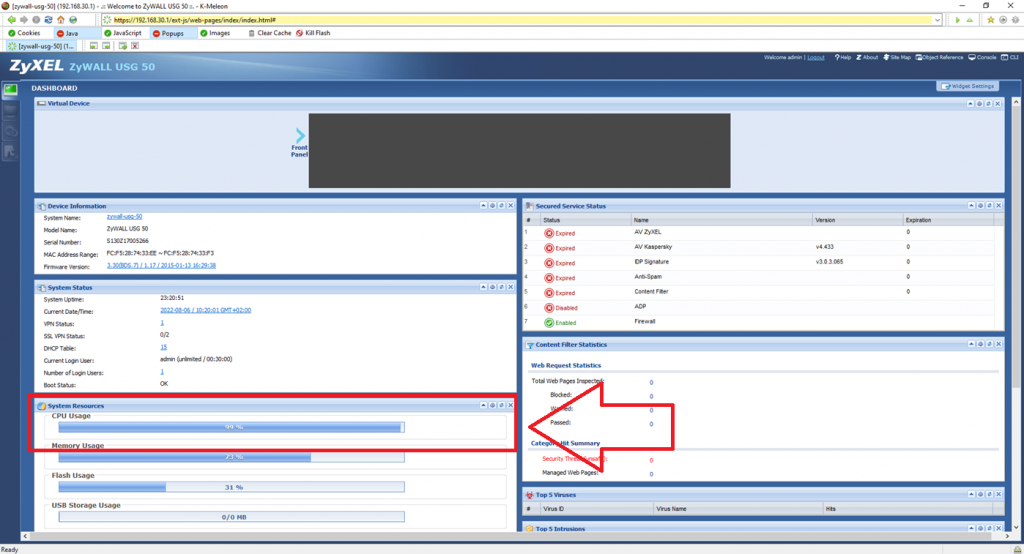Collapse the Secured Service Status widget
1024x554 pixels.
coord(971,206)
